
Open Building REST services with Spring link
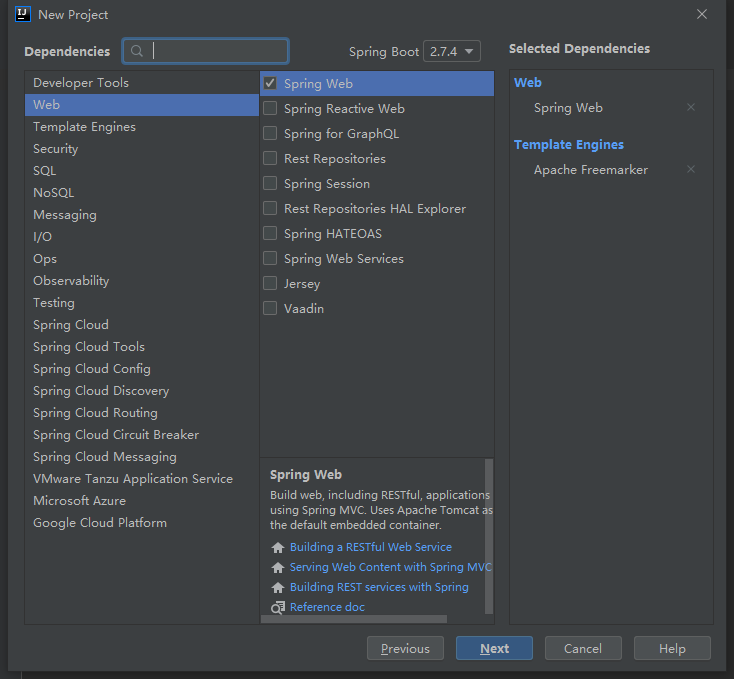pos(379,587)
